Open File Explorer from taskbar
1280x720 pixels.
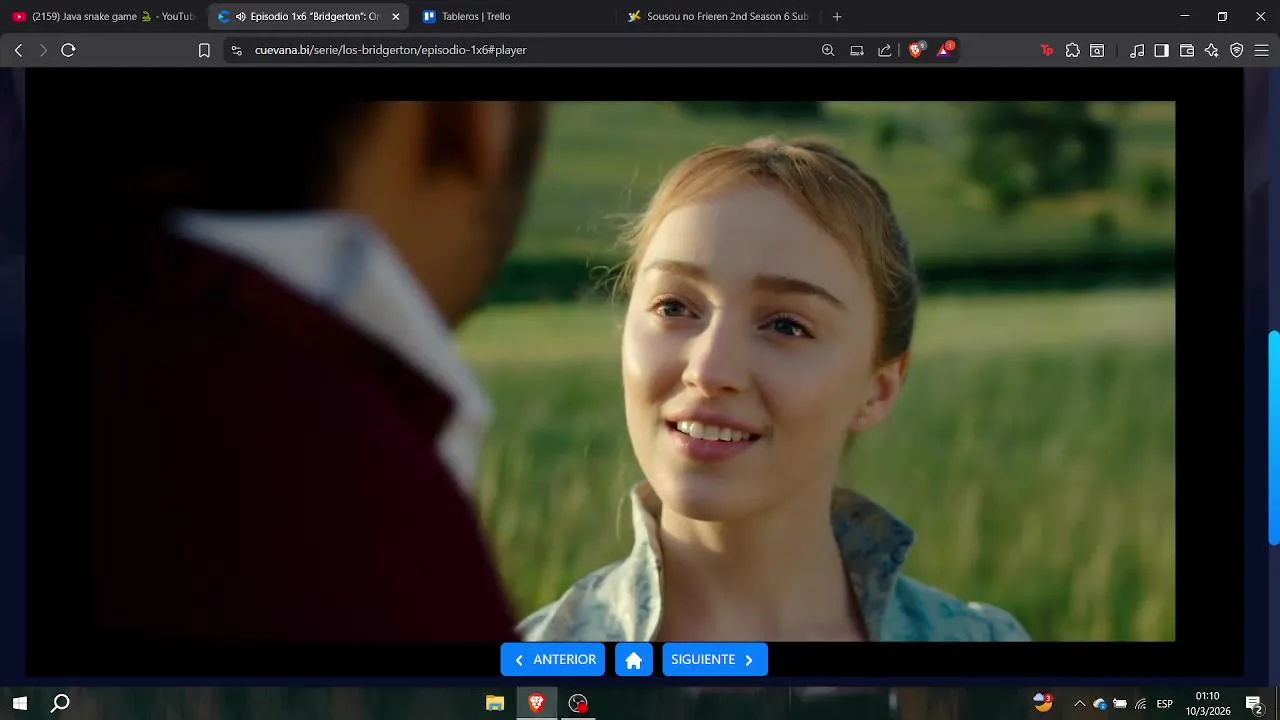(x=495, y=703)
